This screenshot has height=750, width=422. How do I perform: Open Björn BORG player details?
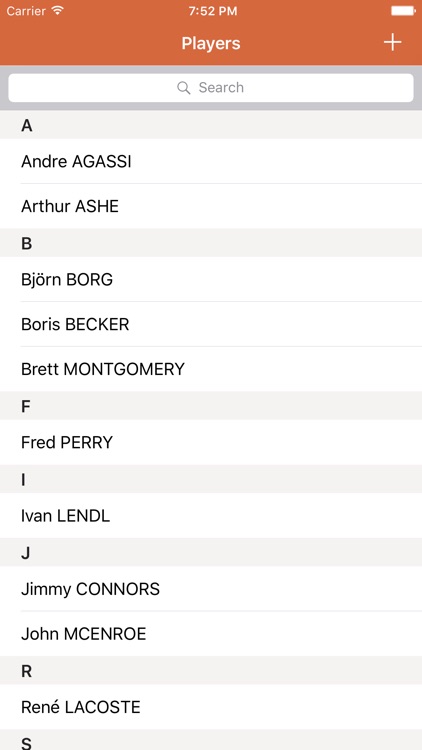click(x=211, y=279)
